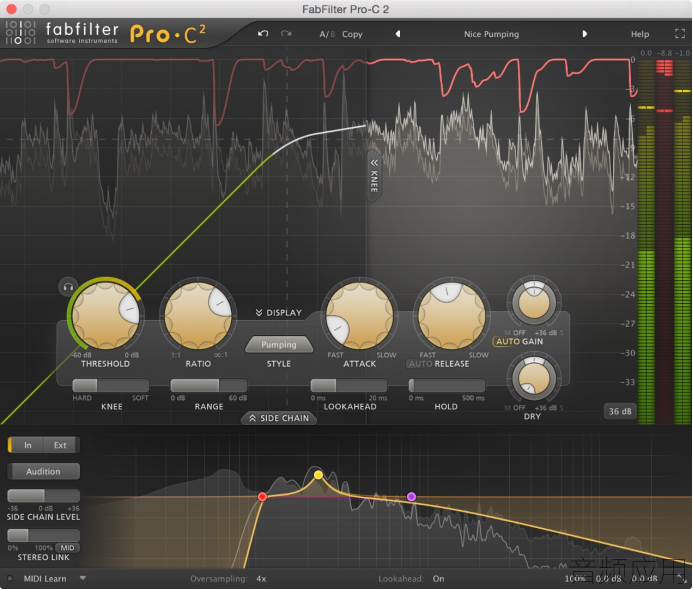Click the Knee slider

click(x=110, y=385)
